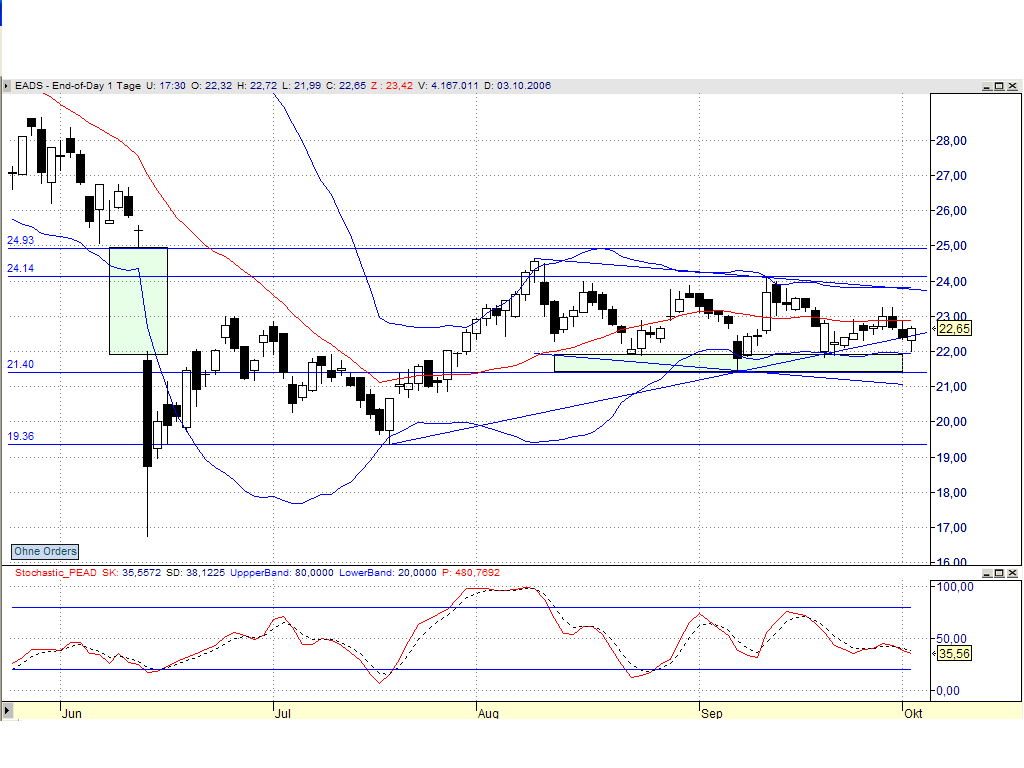Select the green rectangle annotation on the chart
This screenshot has height=768, width=1024.
coord(138,300)
